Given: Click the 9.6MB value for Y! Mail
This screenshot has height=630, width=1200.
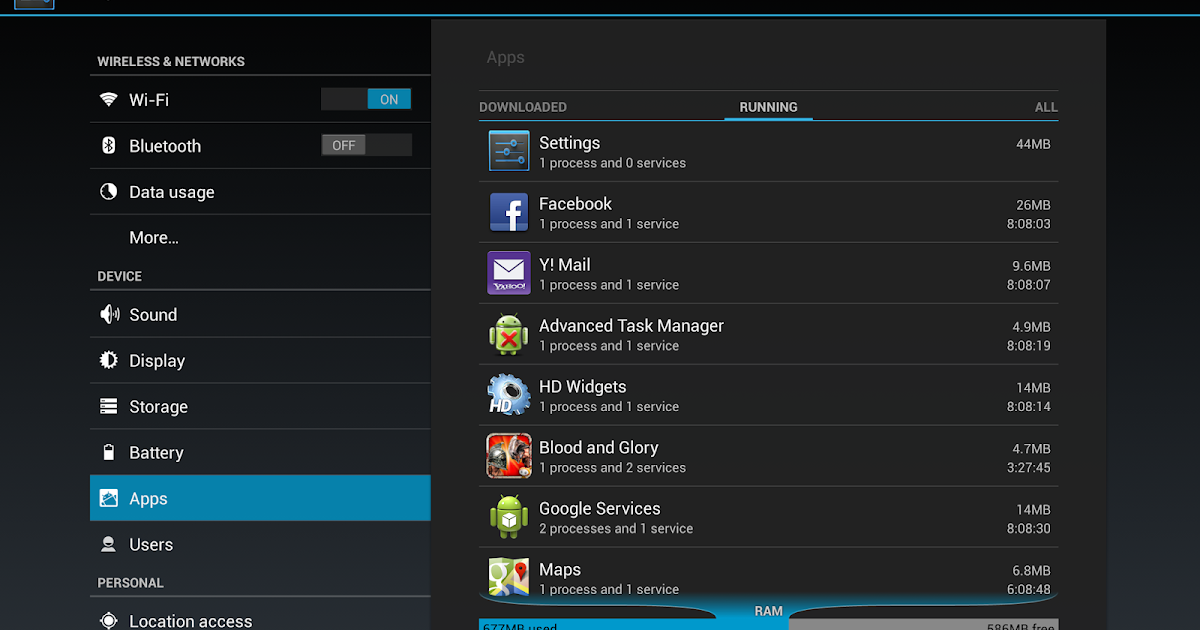Looking at the screenshot, I should tap(1031, 266).
